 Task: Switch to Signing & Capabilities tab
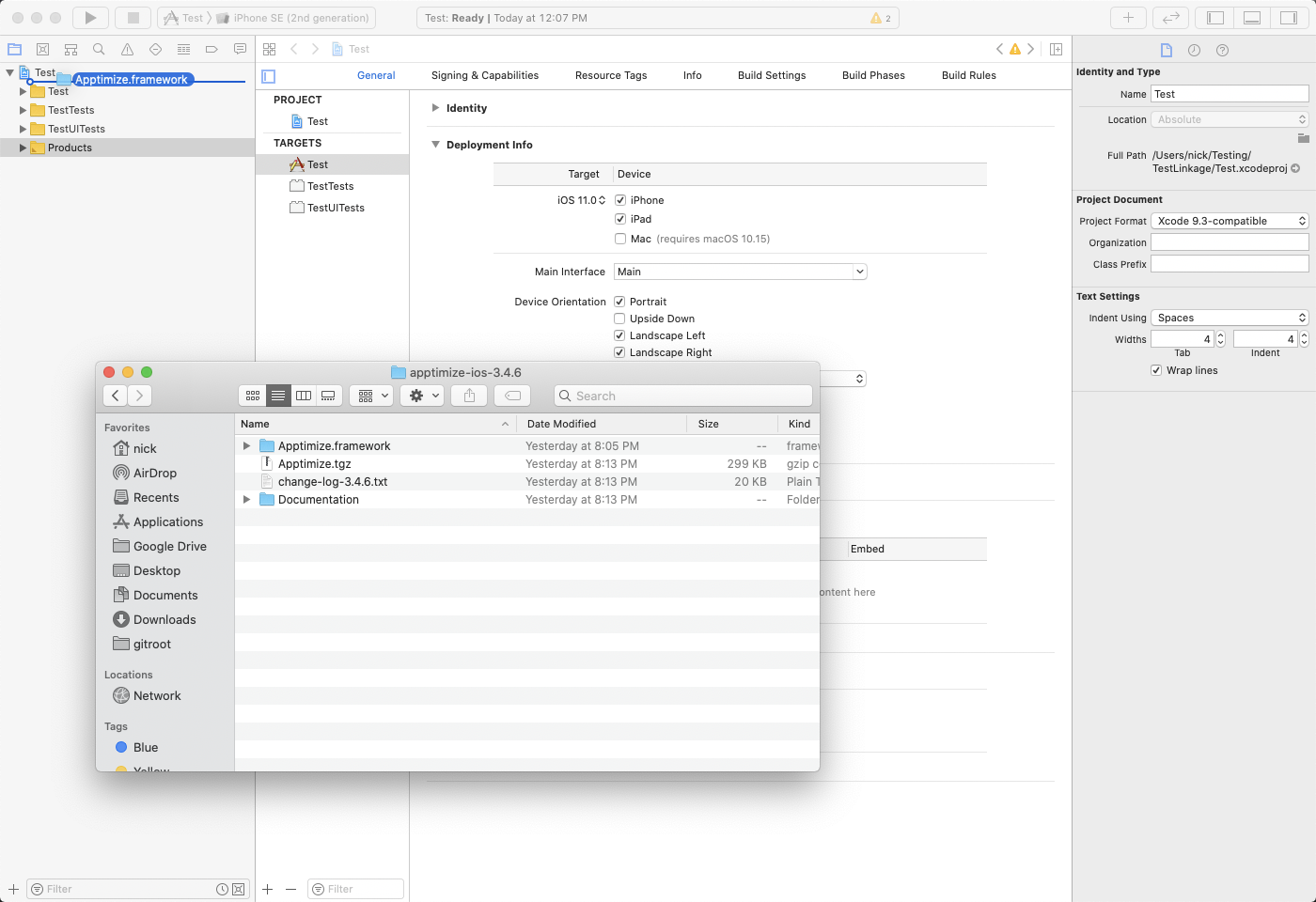click(485, 75)
